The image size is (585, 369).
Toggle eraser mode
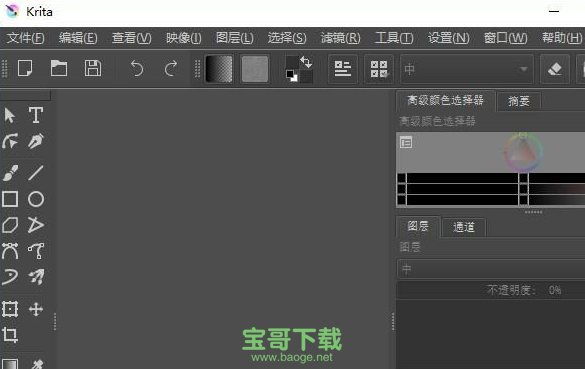point(555,69)
